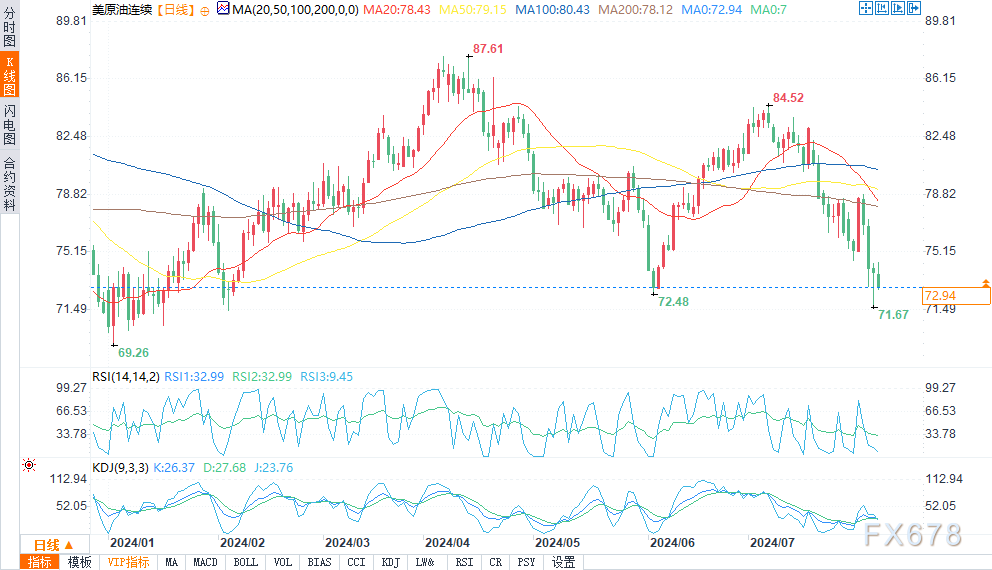Click the export/pop-out chart icon
The image size is (992, 570).
coord(914,8)
